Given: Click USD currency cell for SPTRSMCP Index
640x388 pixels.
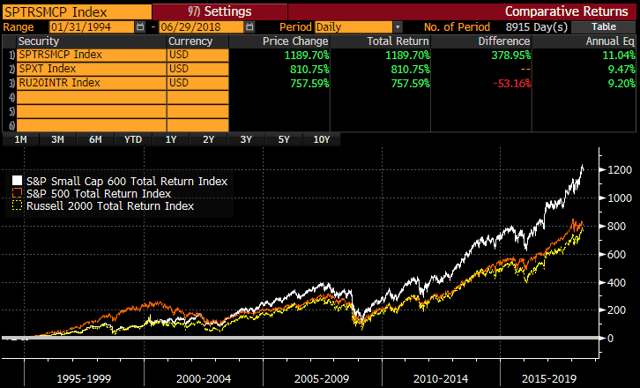Looking at the screenshot, I should (x=198, y=55).
